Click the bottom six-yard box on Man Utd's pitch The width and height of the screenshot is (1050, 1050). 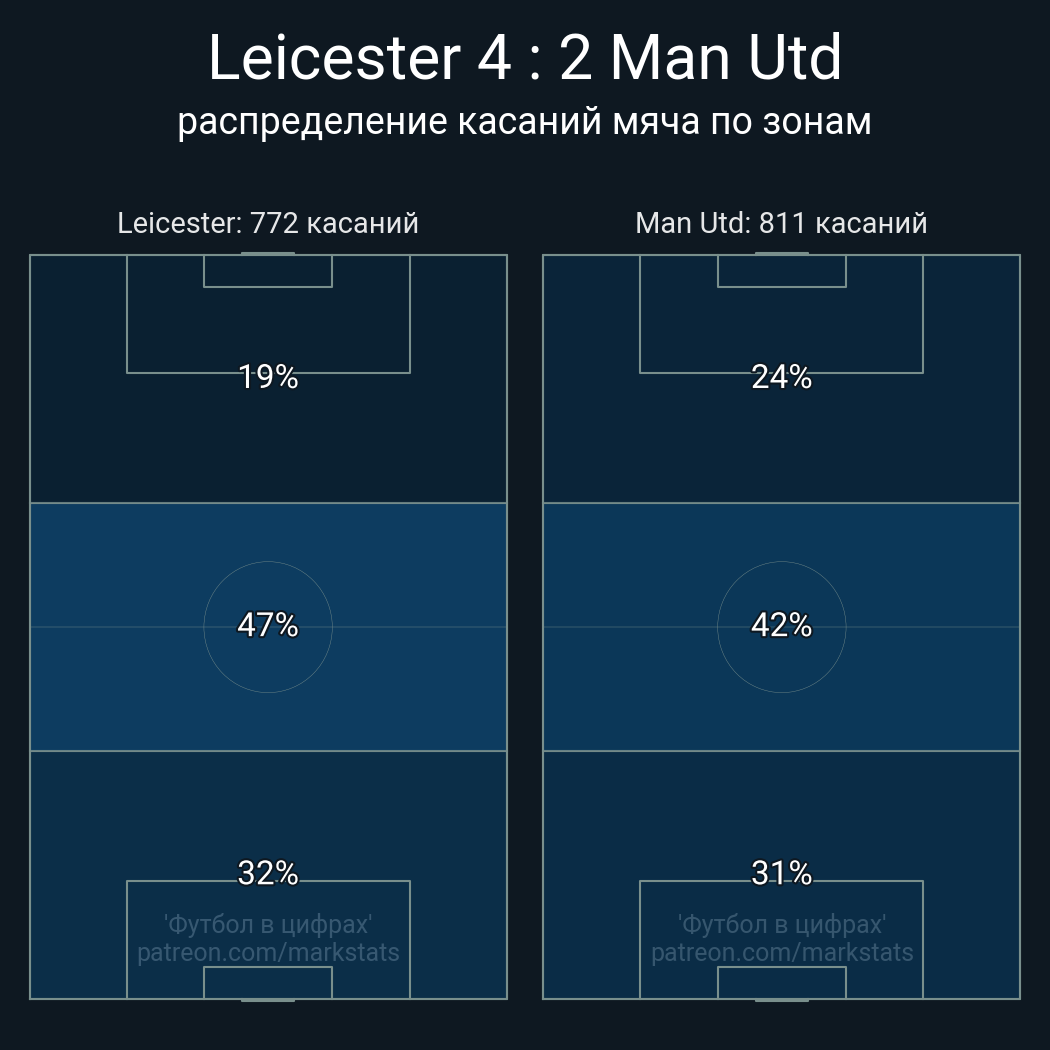point(782,983)
